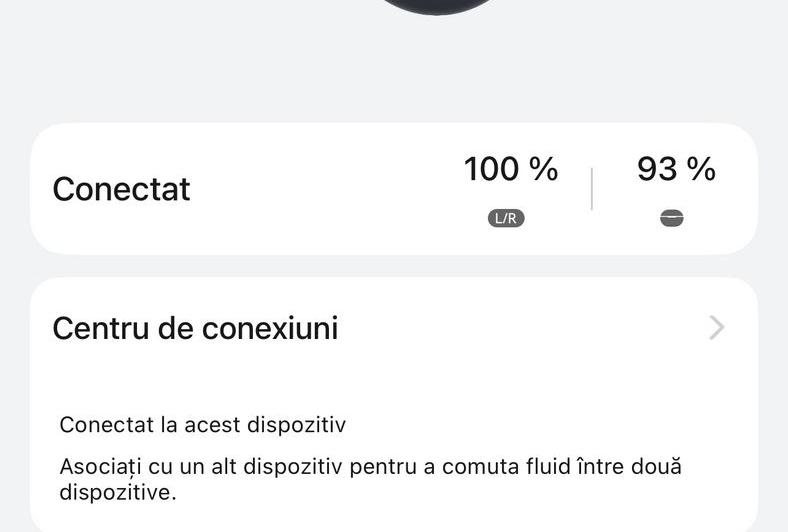
Task: Tap the charging case battery icon
Action: (672, 218)
